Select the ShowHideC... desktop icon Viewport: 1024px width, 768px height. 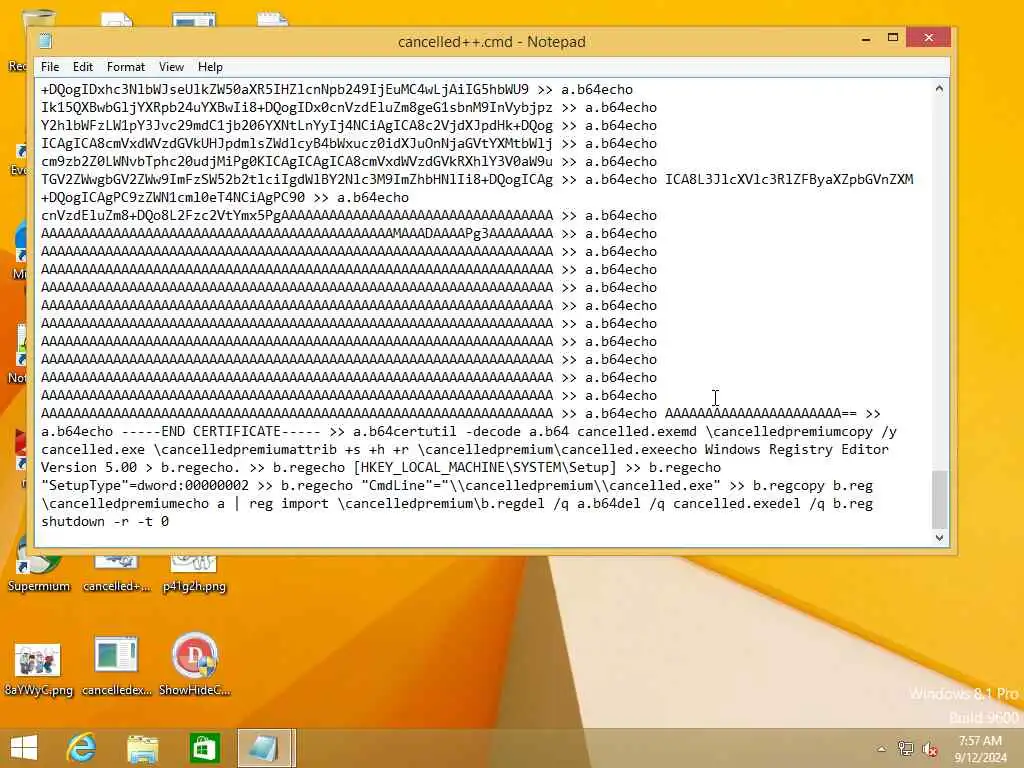pos(194,665)
